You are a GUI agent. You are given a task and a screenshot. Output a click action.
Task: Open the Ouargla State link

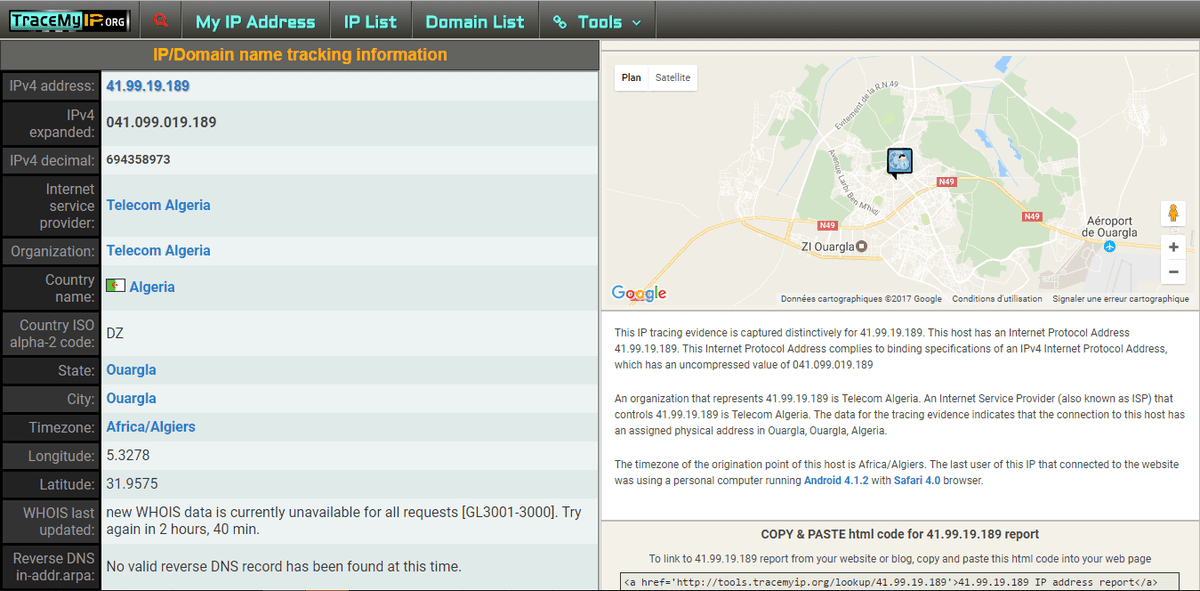click(131, 370)
